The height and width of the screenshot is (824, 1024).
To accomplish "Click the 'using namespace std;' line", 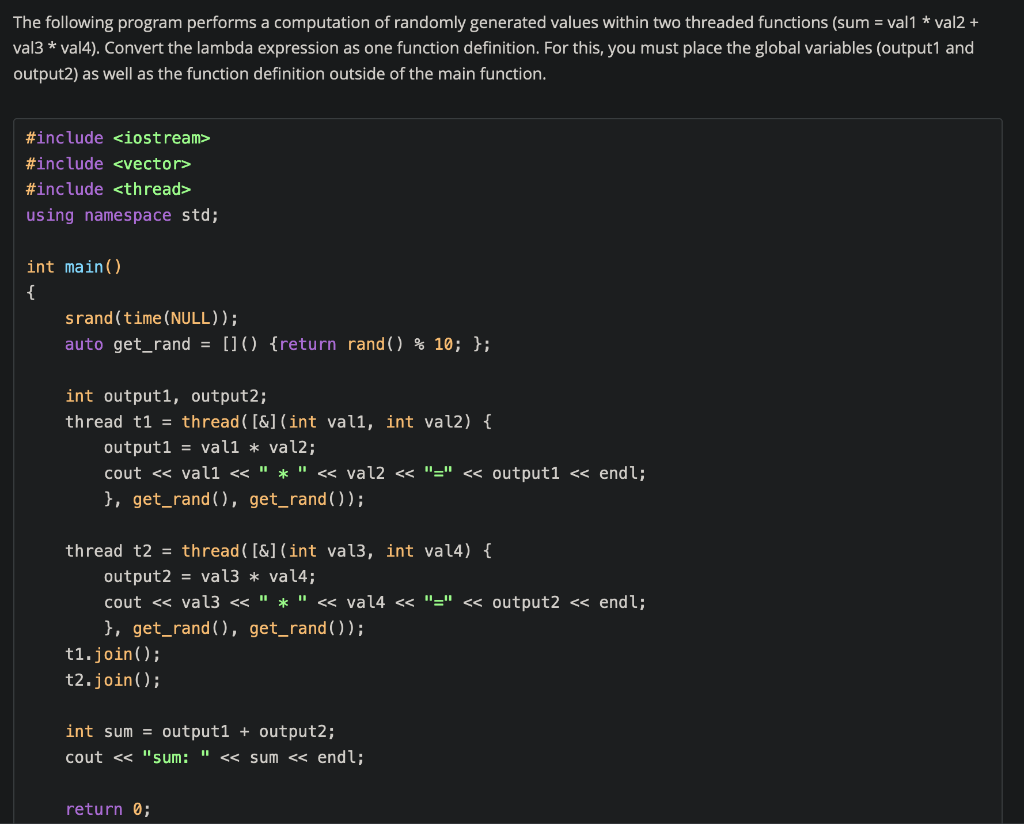I will coord(122,215).
